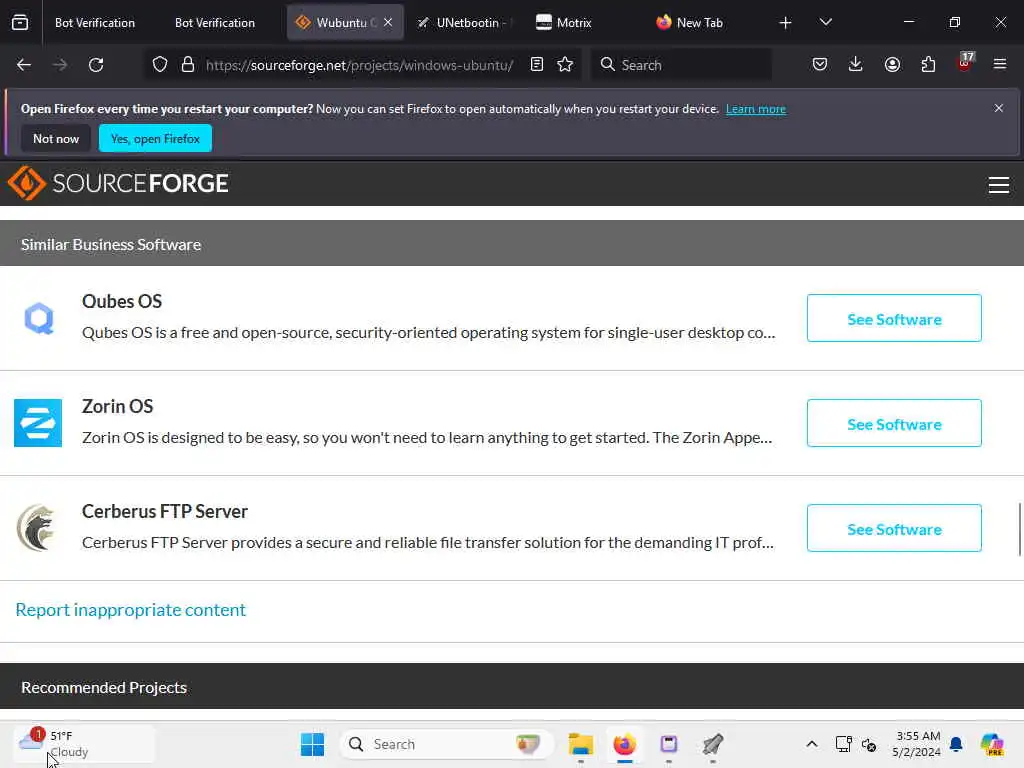Click the sourceforge.net URL address bar
The image size is (1024, 768).
(359, 65)
